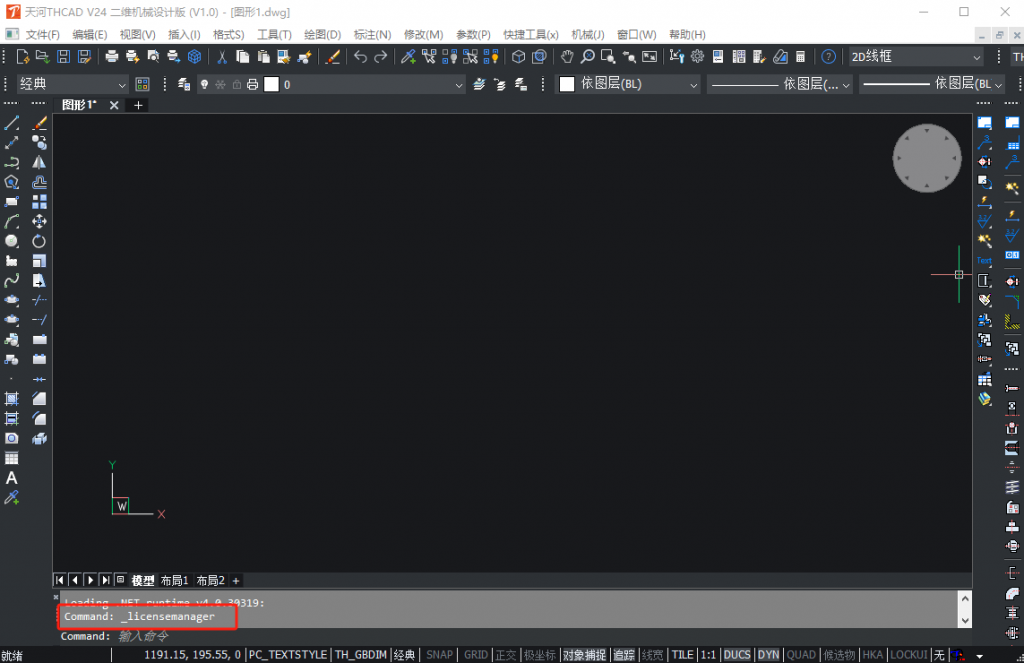Select the Text tool 'A' icon

[x=12, y=478]
